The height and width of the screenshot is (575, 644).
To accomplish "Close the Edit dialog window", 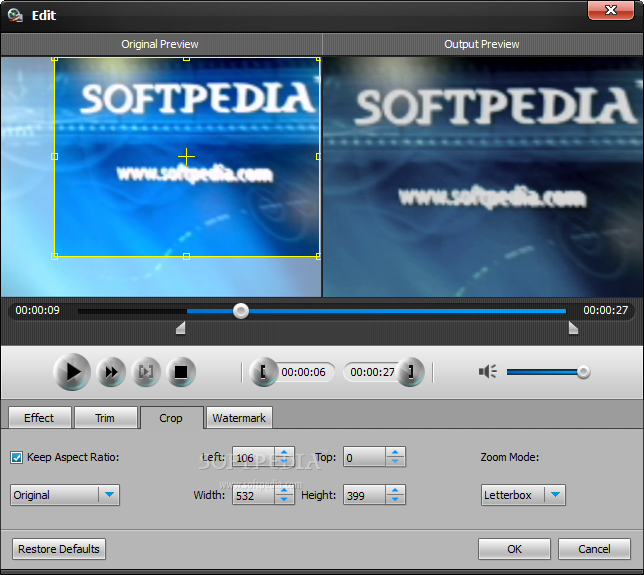I will click(x=611, y=10).
